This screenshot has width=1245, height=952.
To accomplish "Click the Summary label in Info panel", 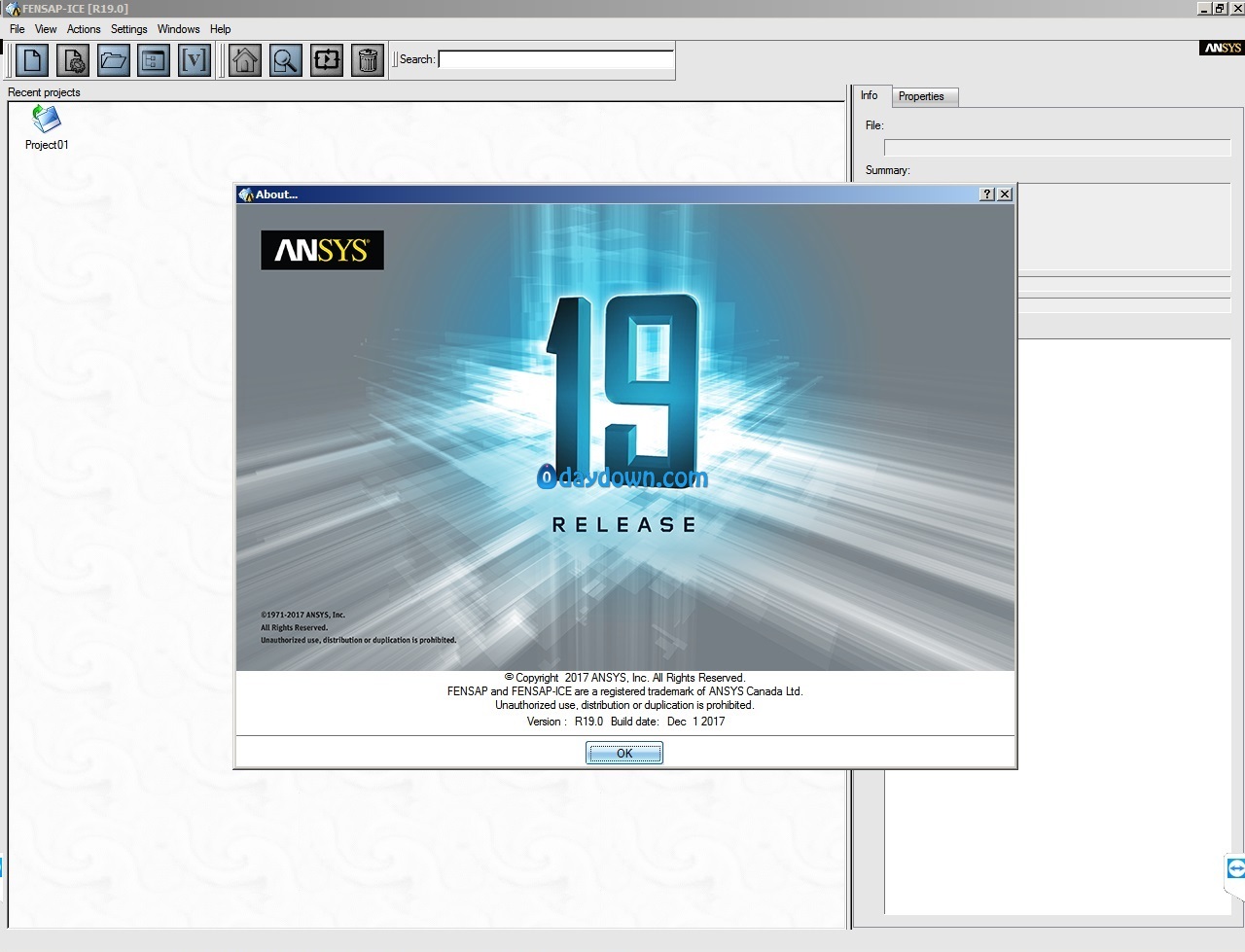I will pos(888,170).
